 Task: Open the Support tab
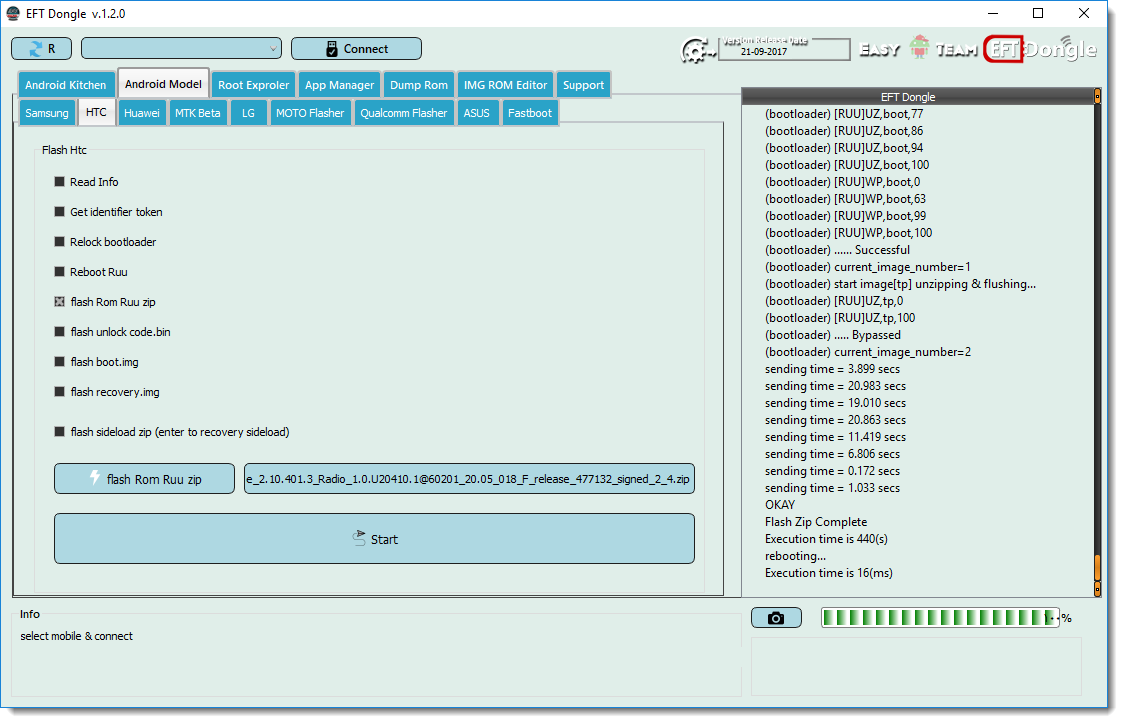[583, 85]
